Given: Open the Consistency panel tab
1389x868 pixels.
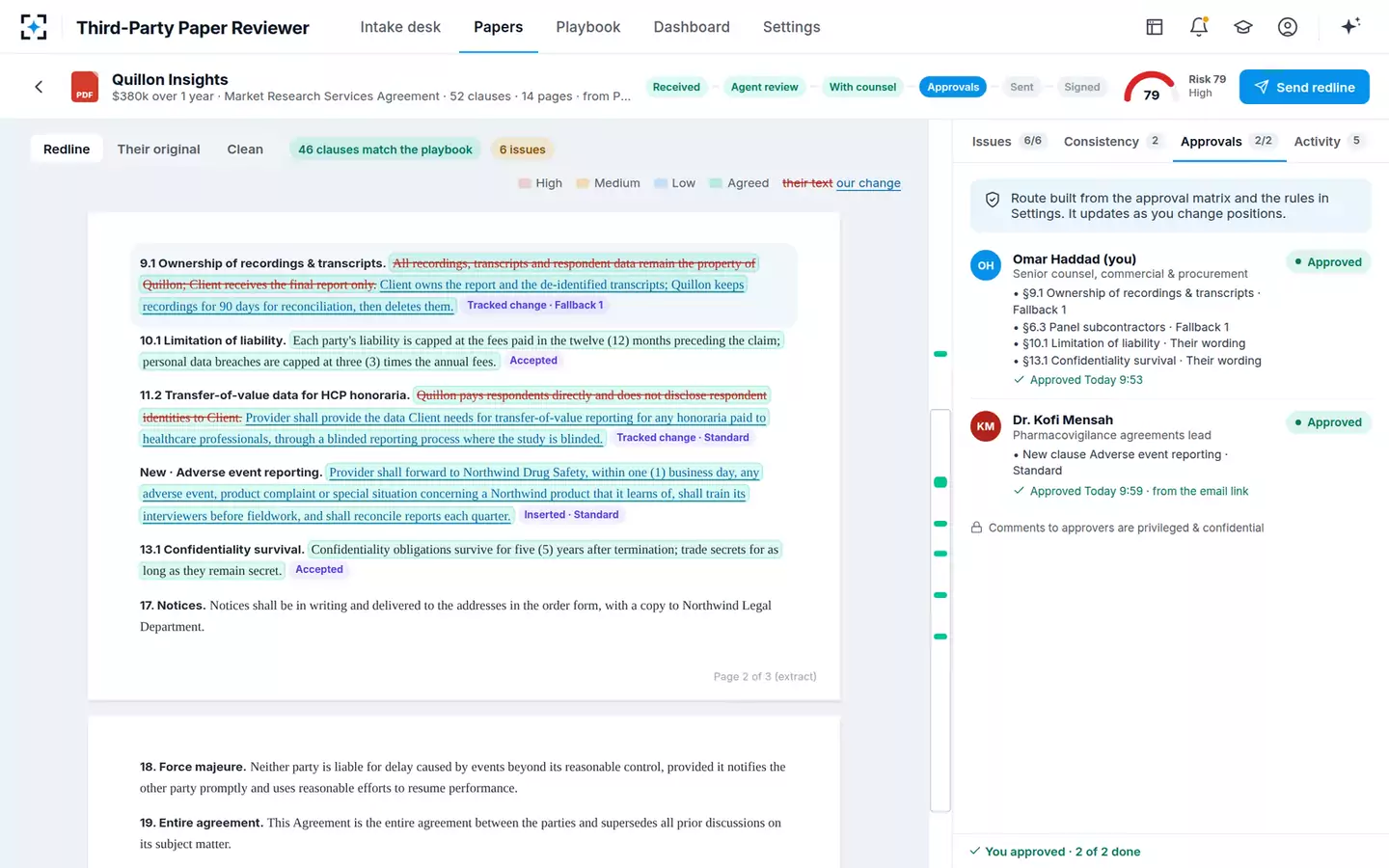Looking at the screenshot, I should point(1113,142).
